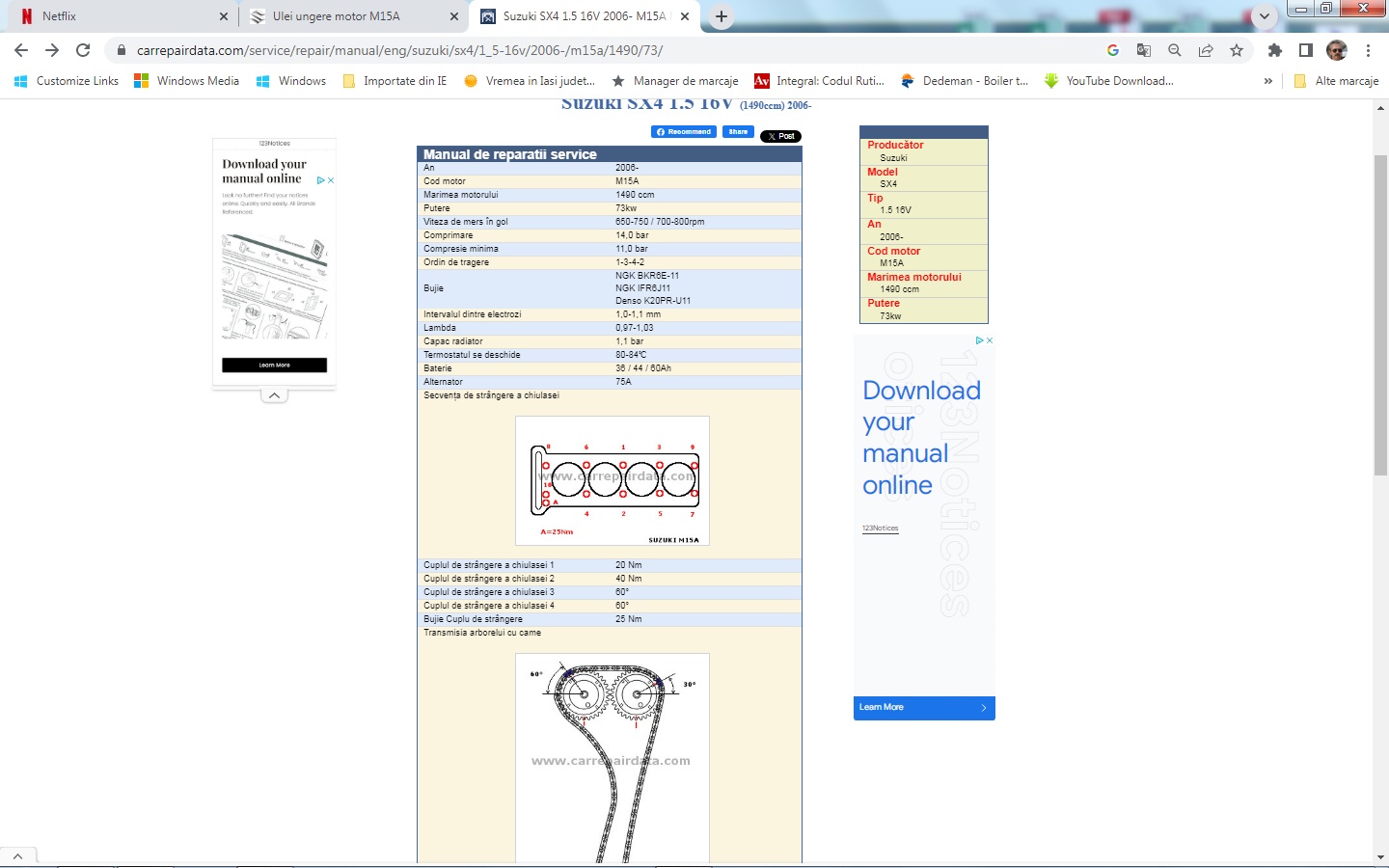Open the Vremea in Iasi bookmark
1389x868 pixels.
coord(530,81)
